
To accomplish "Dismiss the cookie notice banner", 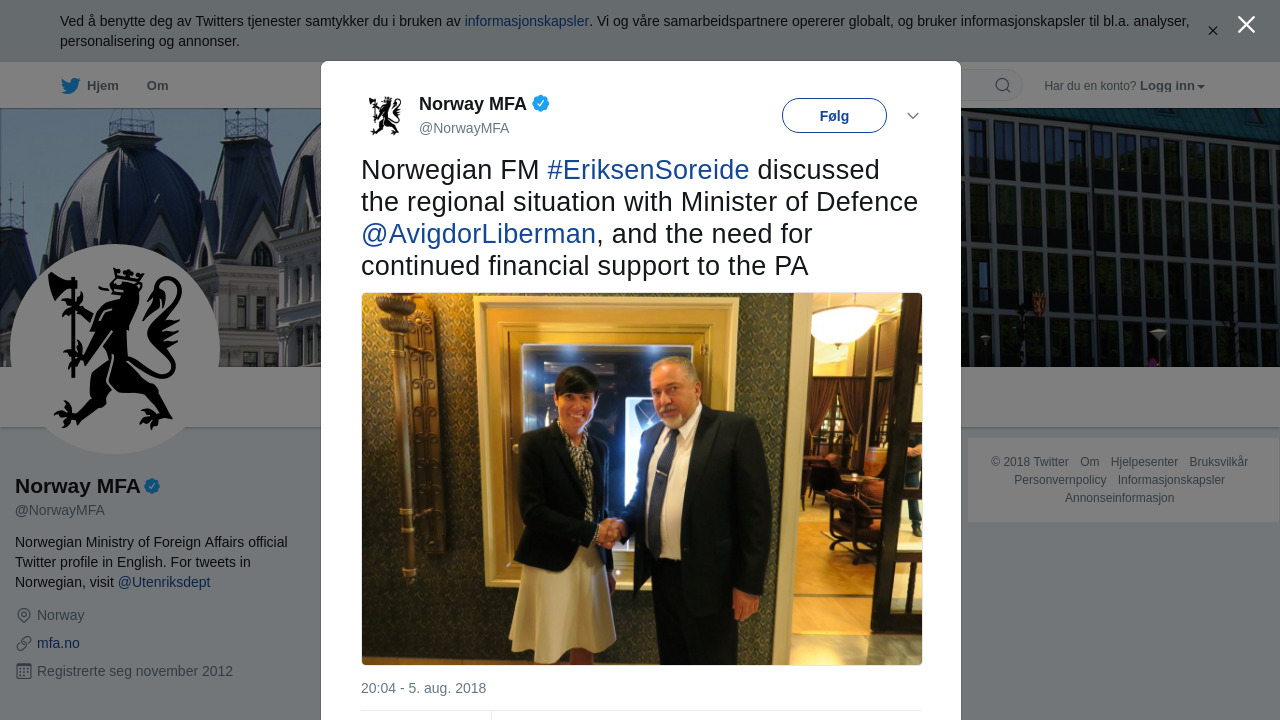I will pos(1213,31).
